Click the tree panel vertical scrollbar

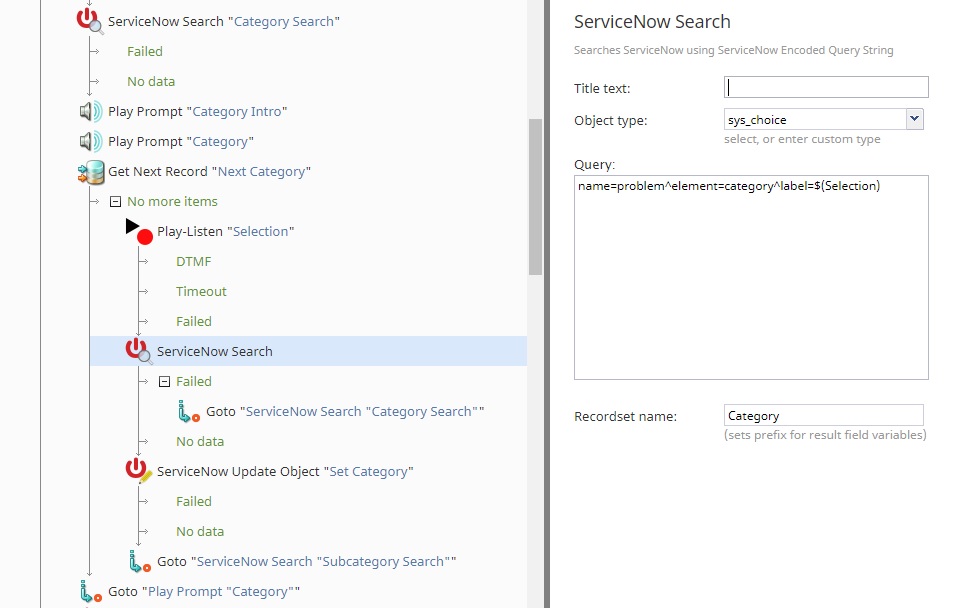(535, 195)
